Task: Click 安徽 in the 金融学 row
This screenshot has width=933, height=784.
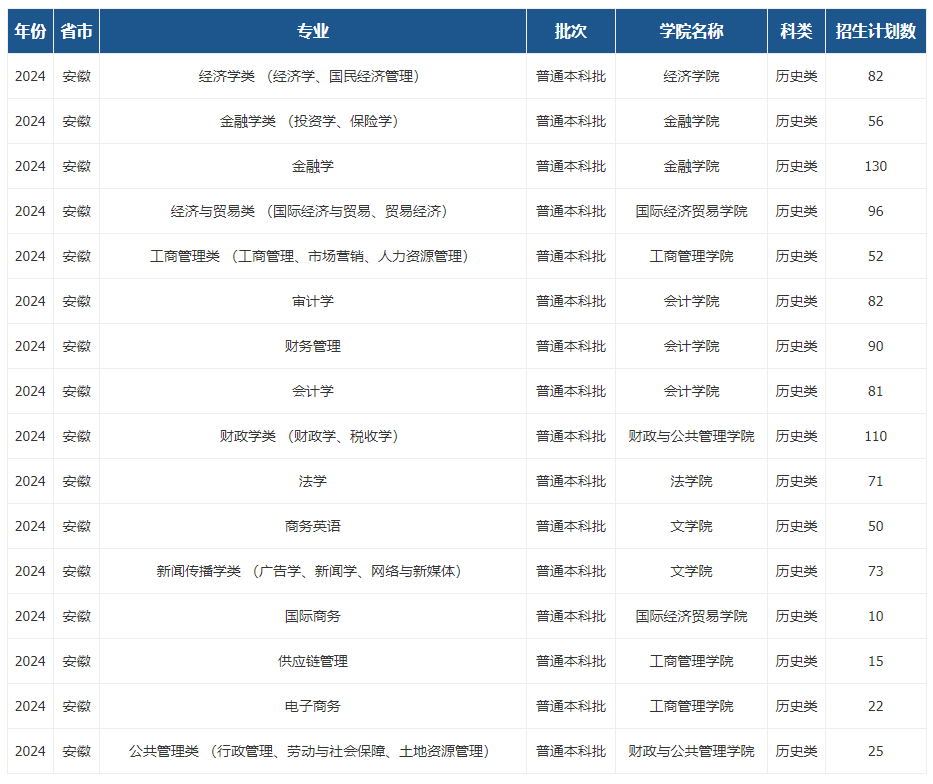Action: coord(77,167)
